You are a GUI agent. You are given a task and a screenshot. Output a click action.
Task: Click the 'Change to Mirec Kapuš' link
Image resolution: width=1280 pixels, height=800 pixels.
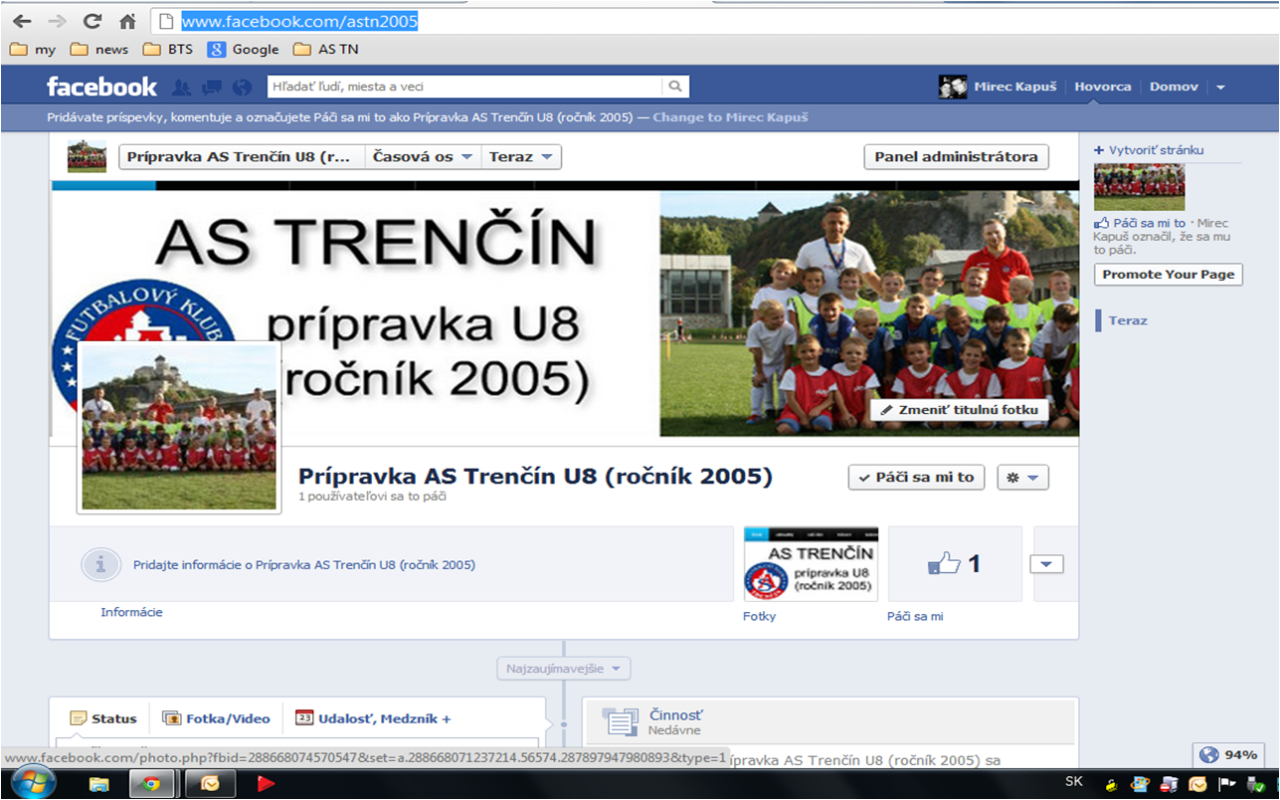point(730,117)
